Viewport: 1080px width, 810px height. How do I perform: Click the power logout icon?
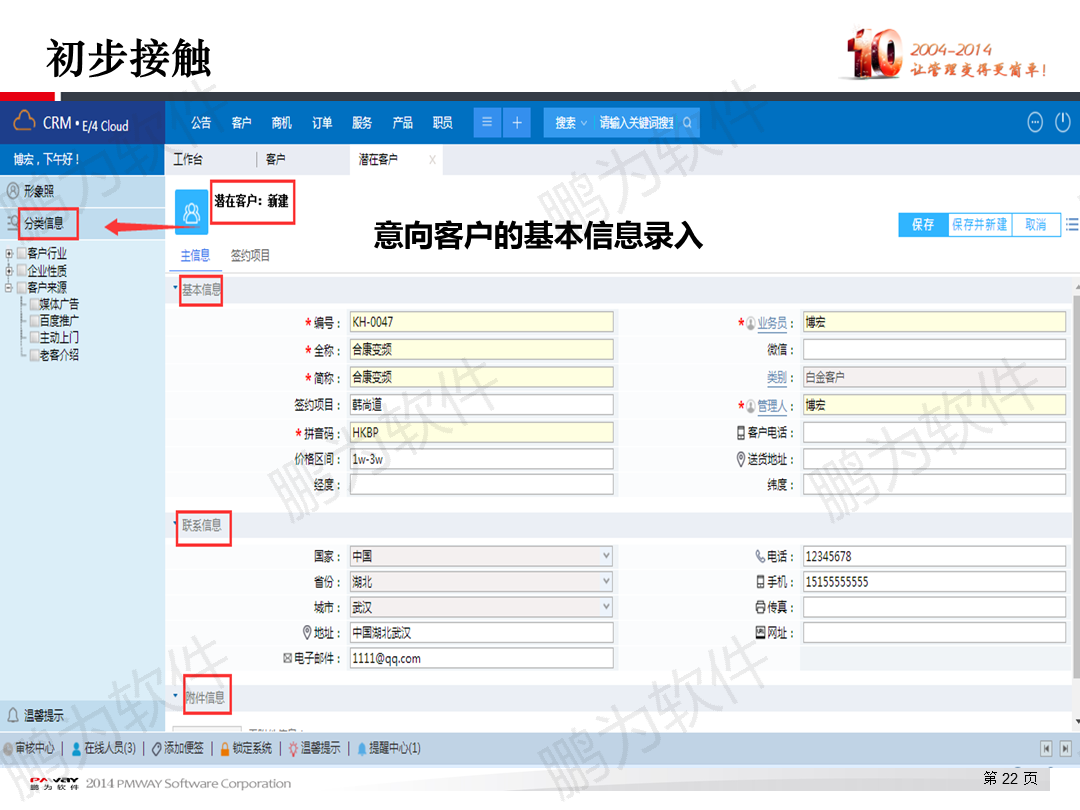tap(1063, 122)
